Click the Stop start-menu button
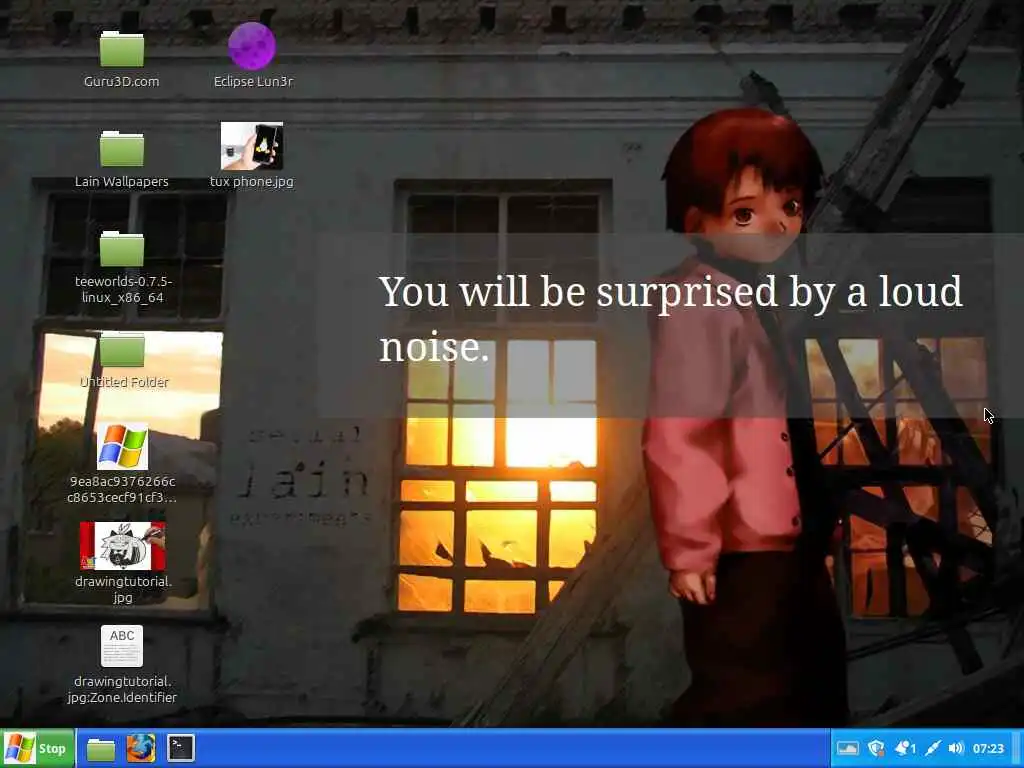This screenshot has width=1024, height=768. (38, 748)
